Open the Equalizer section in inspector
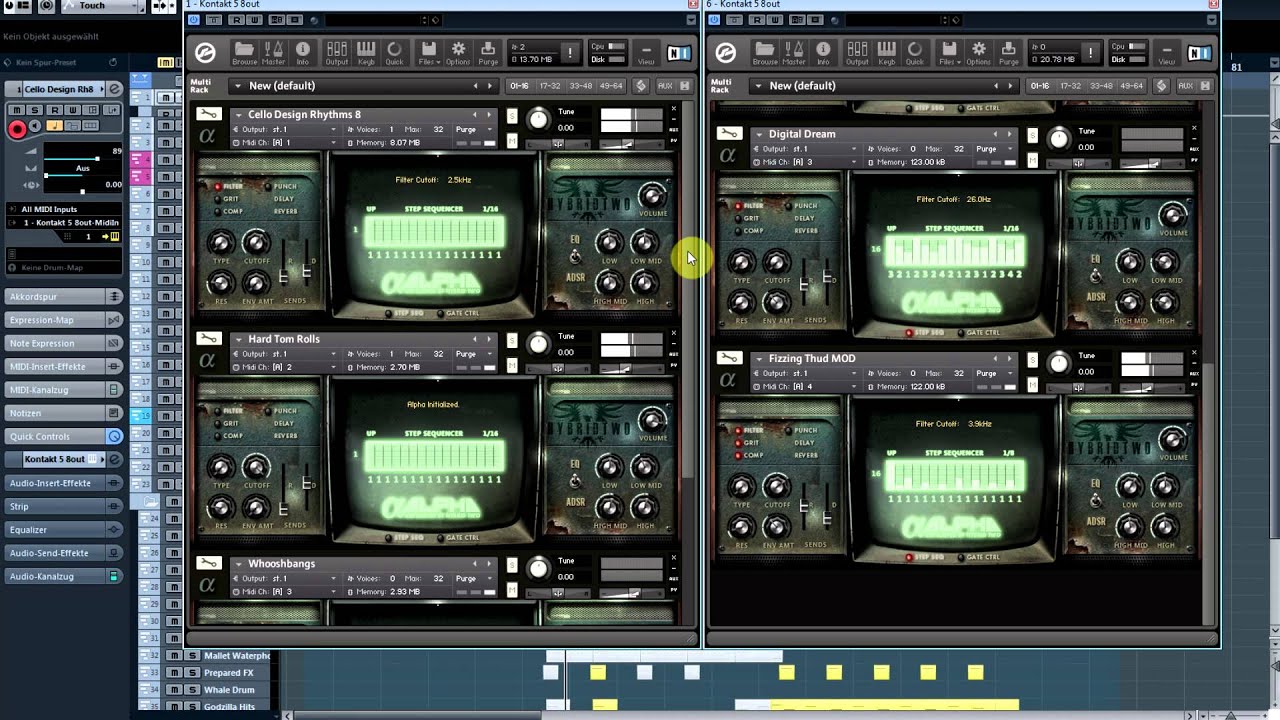This screenshot has height=720, width=1280. coord(64,529)
